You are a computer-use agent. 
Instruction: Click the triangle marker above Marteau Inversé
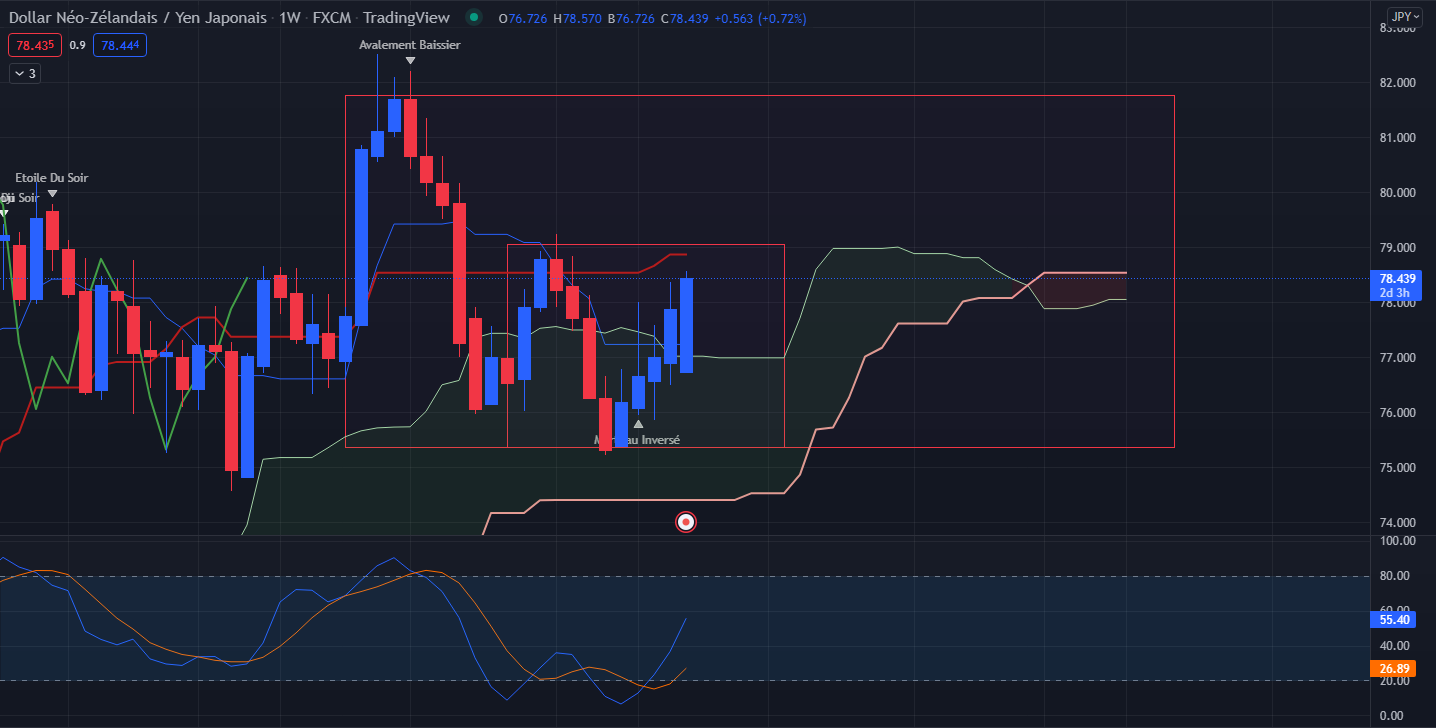(x=638, y=424)
